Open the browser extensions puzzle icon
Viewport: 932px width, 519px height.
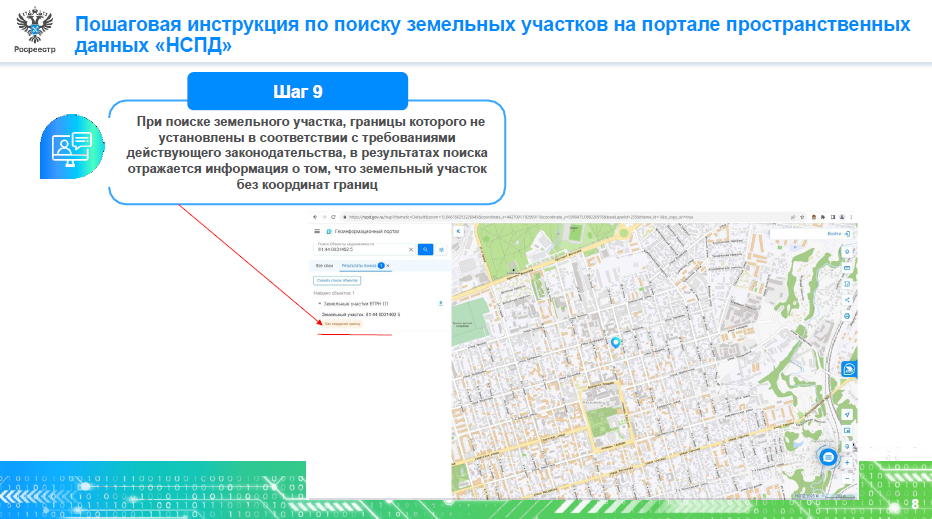pos(823,217)
